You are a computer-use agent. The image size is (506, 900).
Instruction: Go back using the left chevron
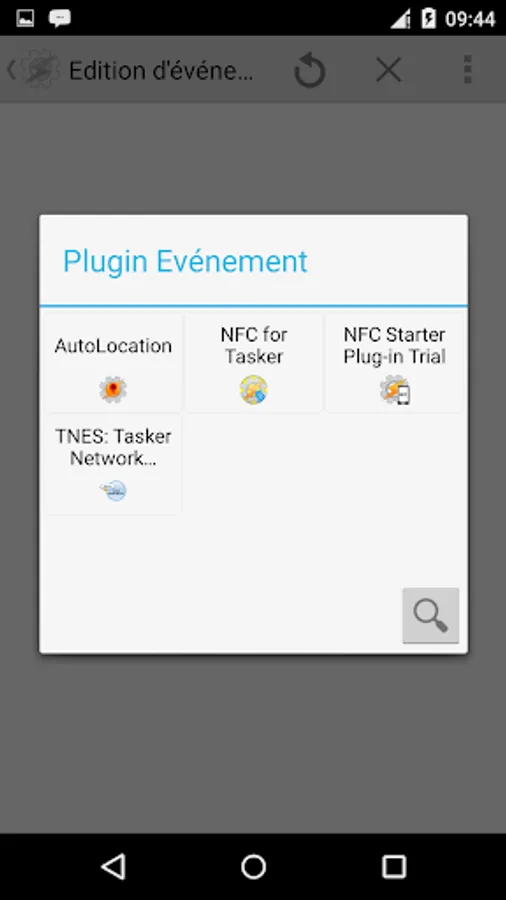pos(11,70)
